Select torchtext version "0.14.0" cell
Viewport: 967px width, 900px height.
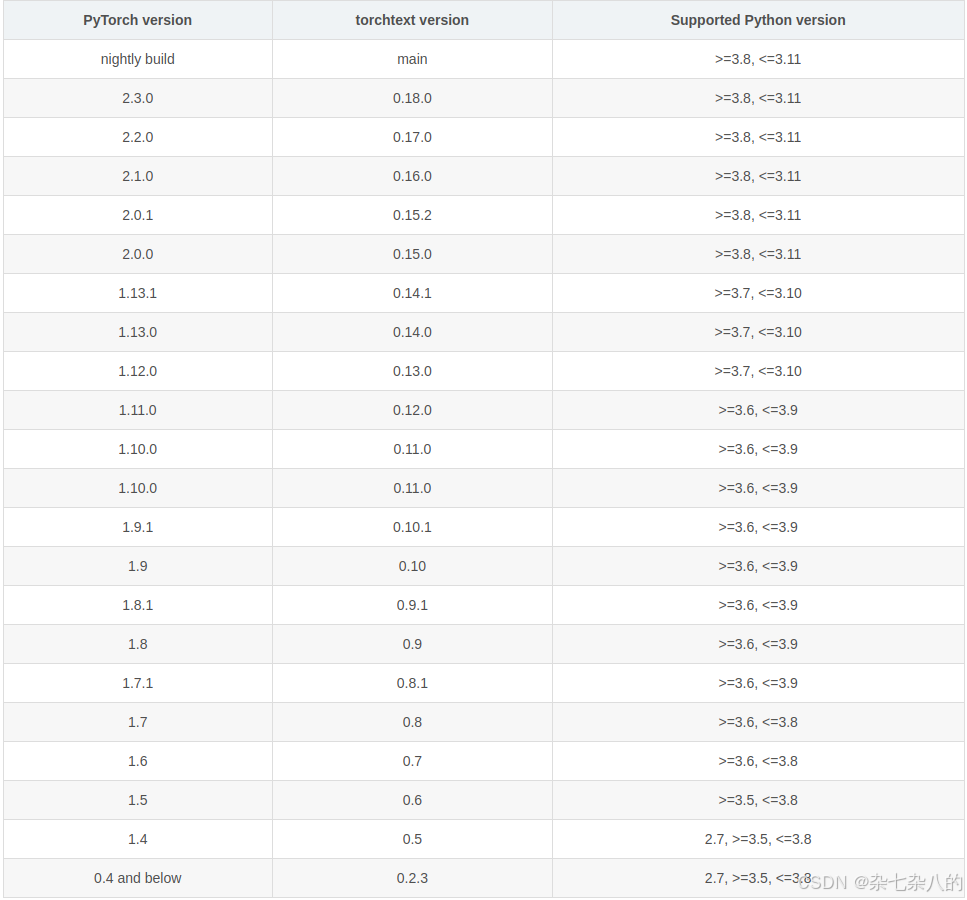[412, 332]
